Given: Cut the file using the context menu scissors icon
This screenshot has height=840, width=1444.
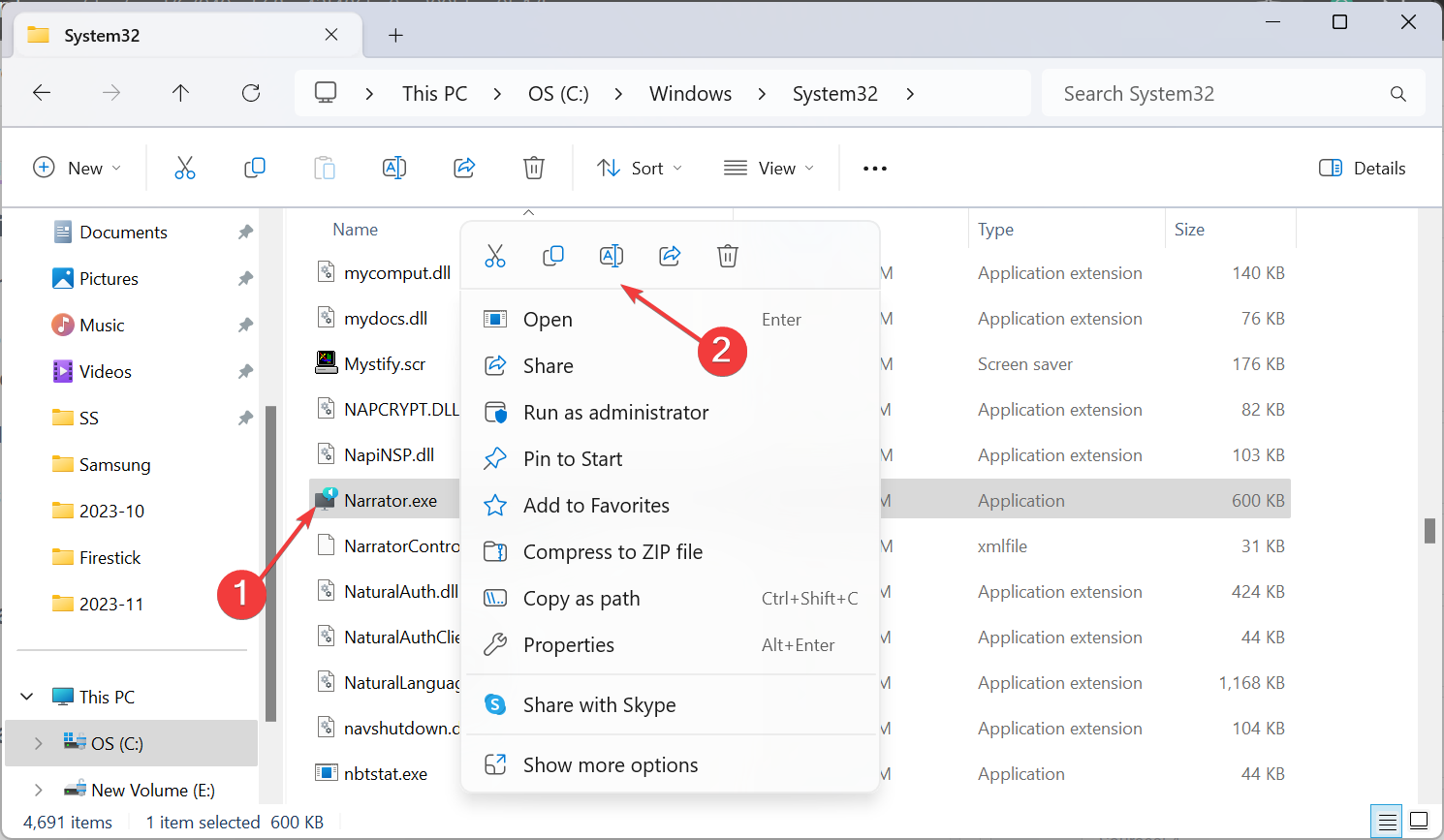Looking at the screenshot, I should (495, 255).
